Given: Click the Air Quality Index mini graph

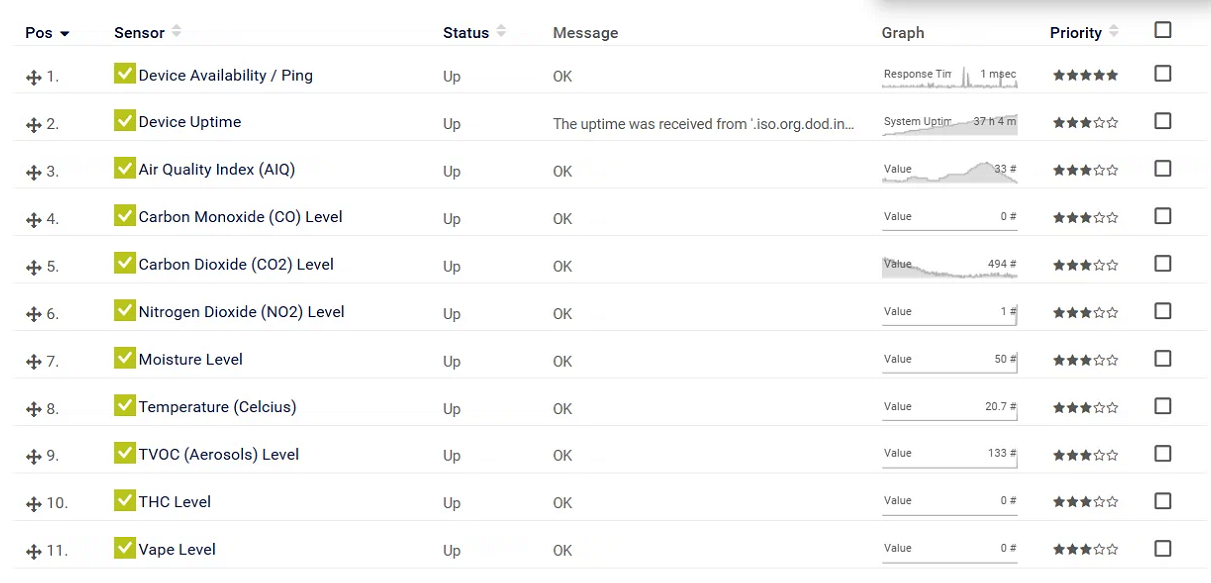Looking at the screenshot, I should coord(949,172).
